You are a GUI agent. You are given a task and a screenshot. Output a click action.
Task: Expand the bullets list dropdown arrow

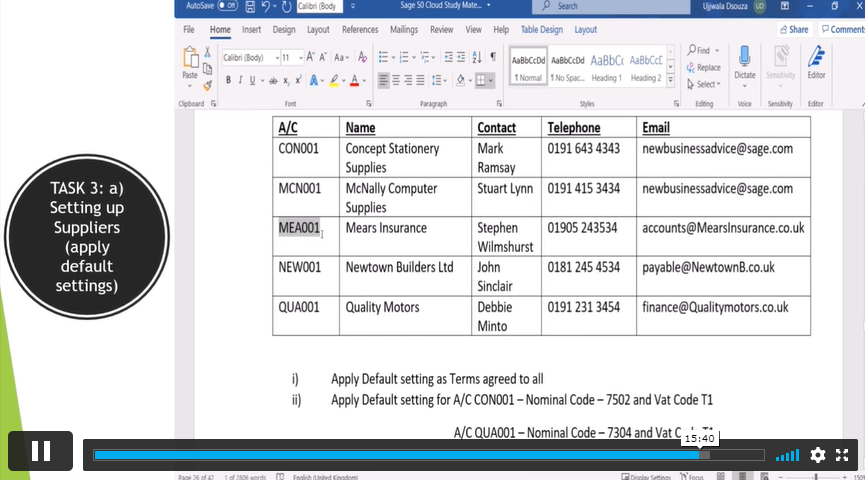(393, 57)
